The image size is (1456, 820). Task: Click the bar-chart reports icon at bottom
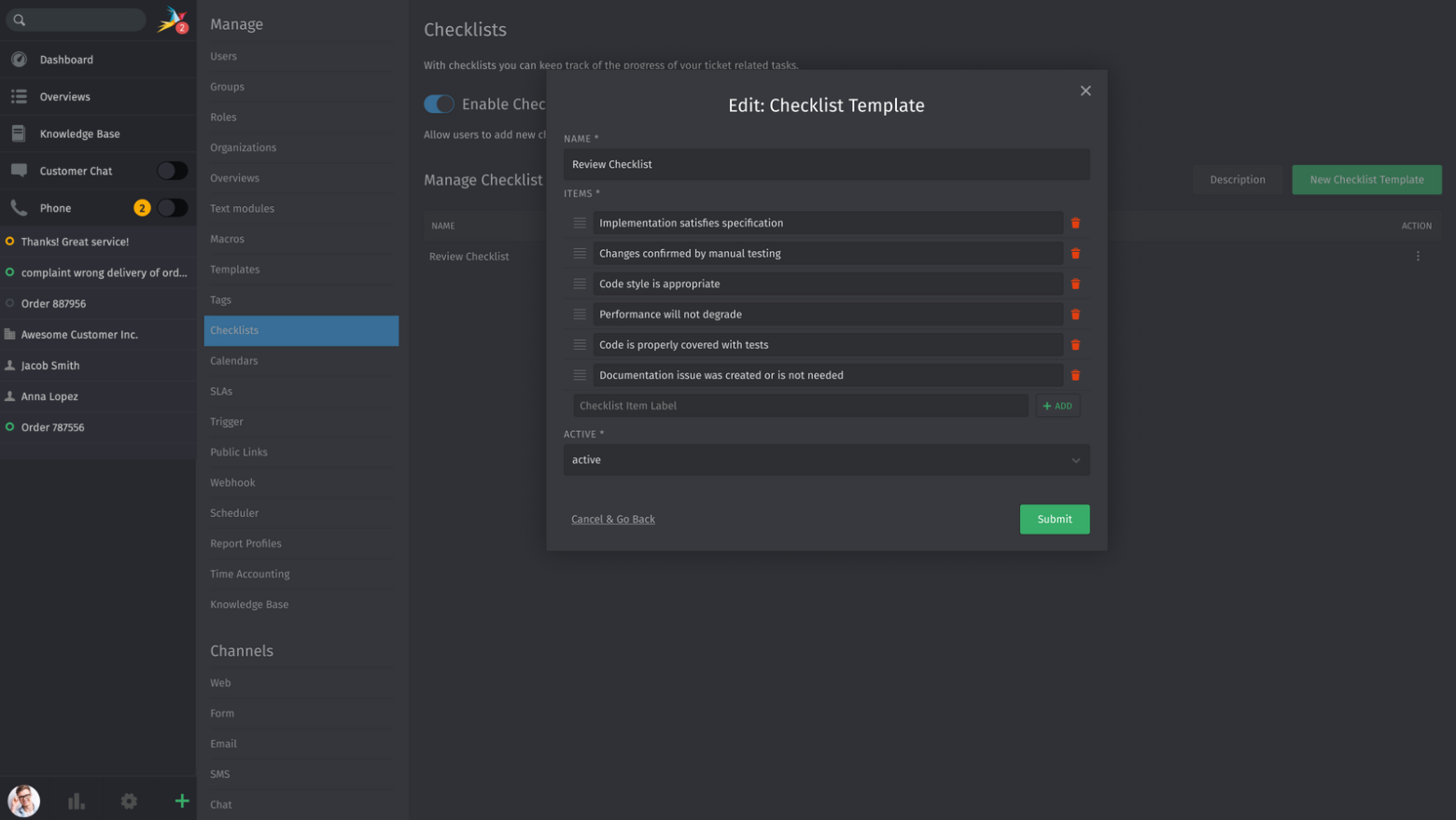coord(76,800)
